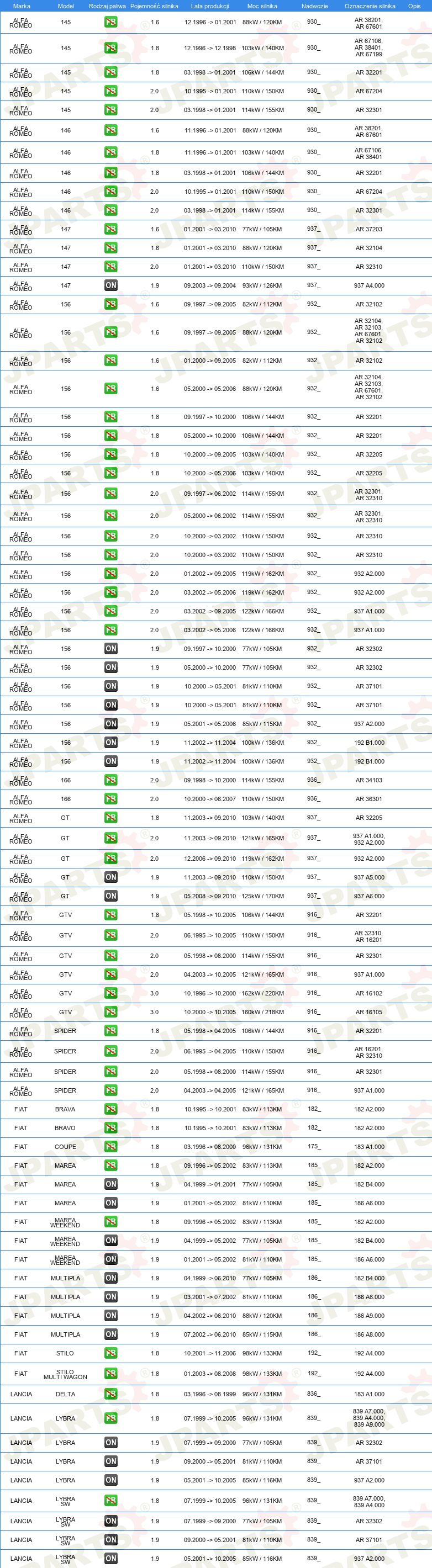The height and width of the screenshot is (1568, 432).
Task: Click engine code 'AR 16105'
Action: [x=369, y=1012]
